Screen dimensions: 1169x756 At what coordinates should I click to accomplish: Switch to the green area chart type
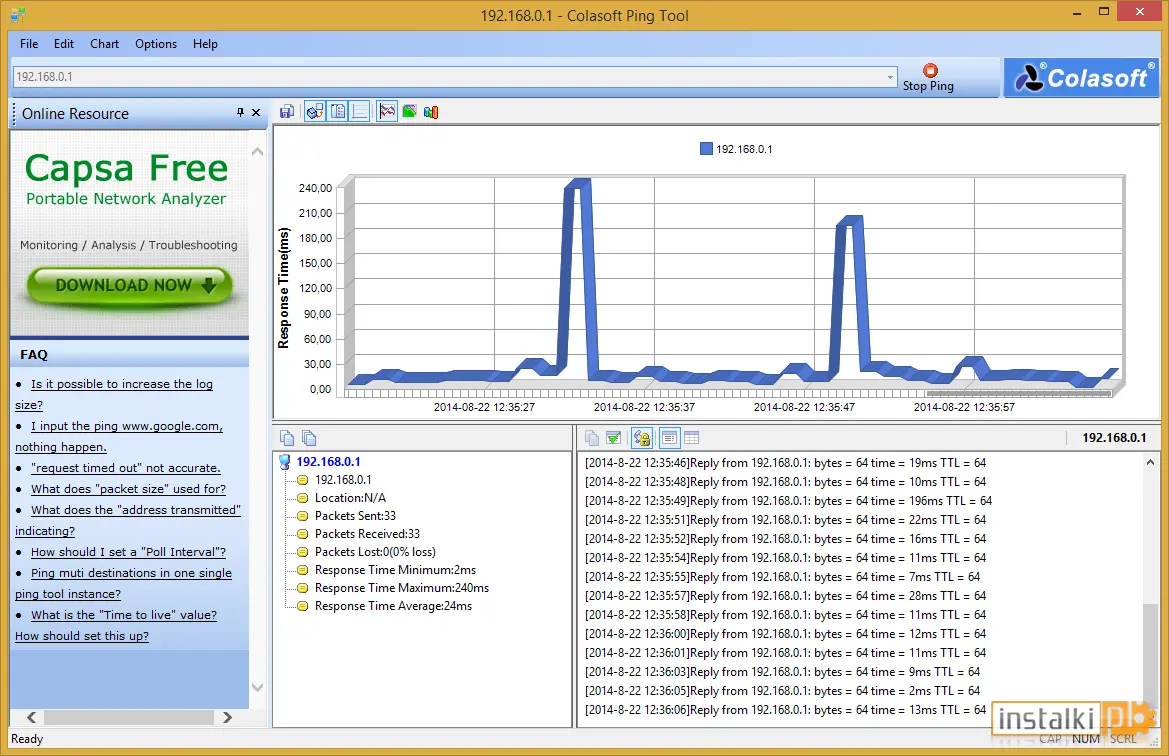point(409,112)
